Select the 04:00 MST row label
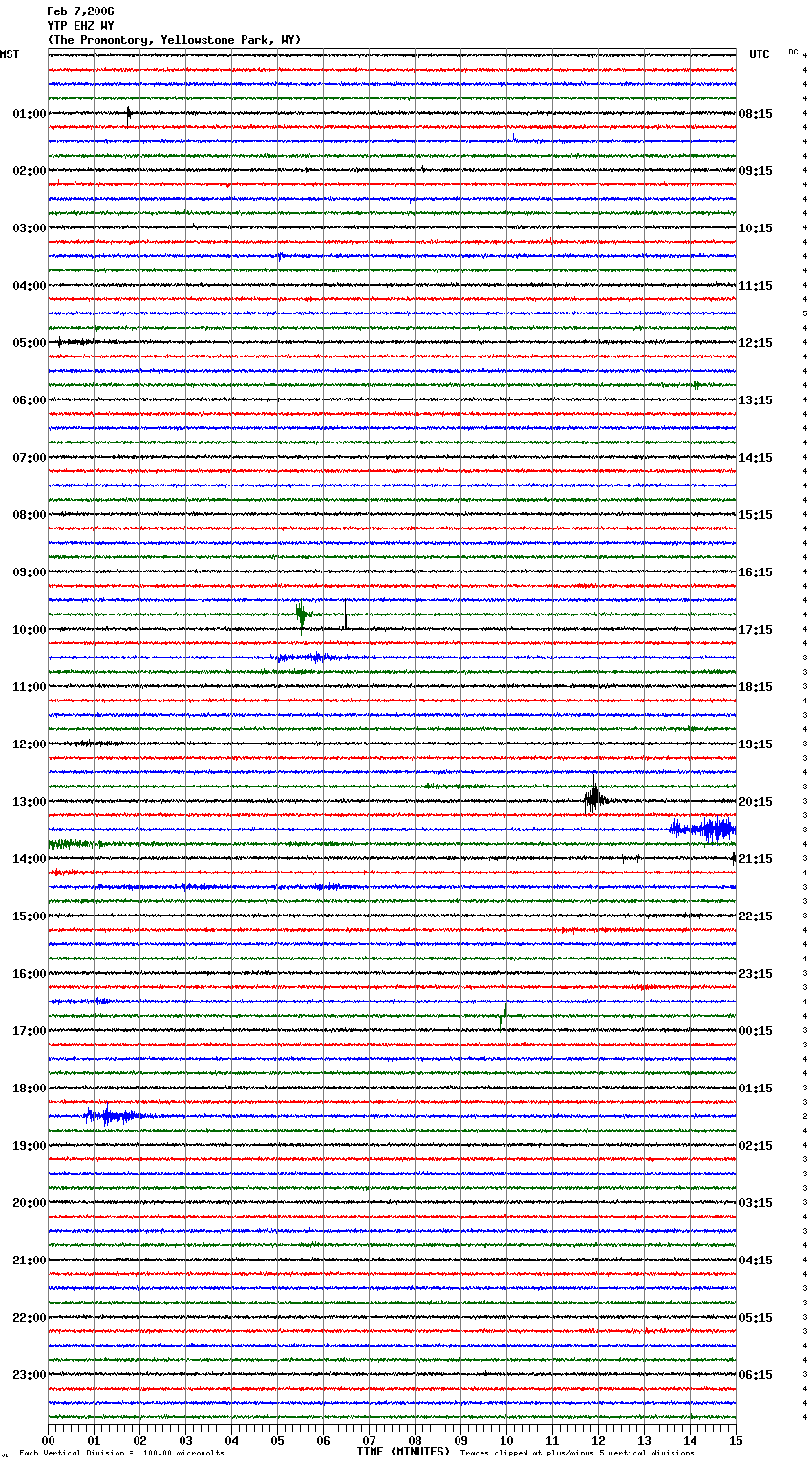Image resolution: width=812 pixels, height=1466 pixels. click(30, 286)
